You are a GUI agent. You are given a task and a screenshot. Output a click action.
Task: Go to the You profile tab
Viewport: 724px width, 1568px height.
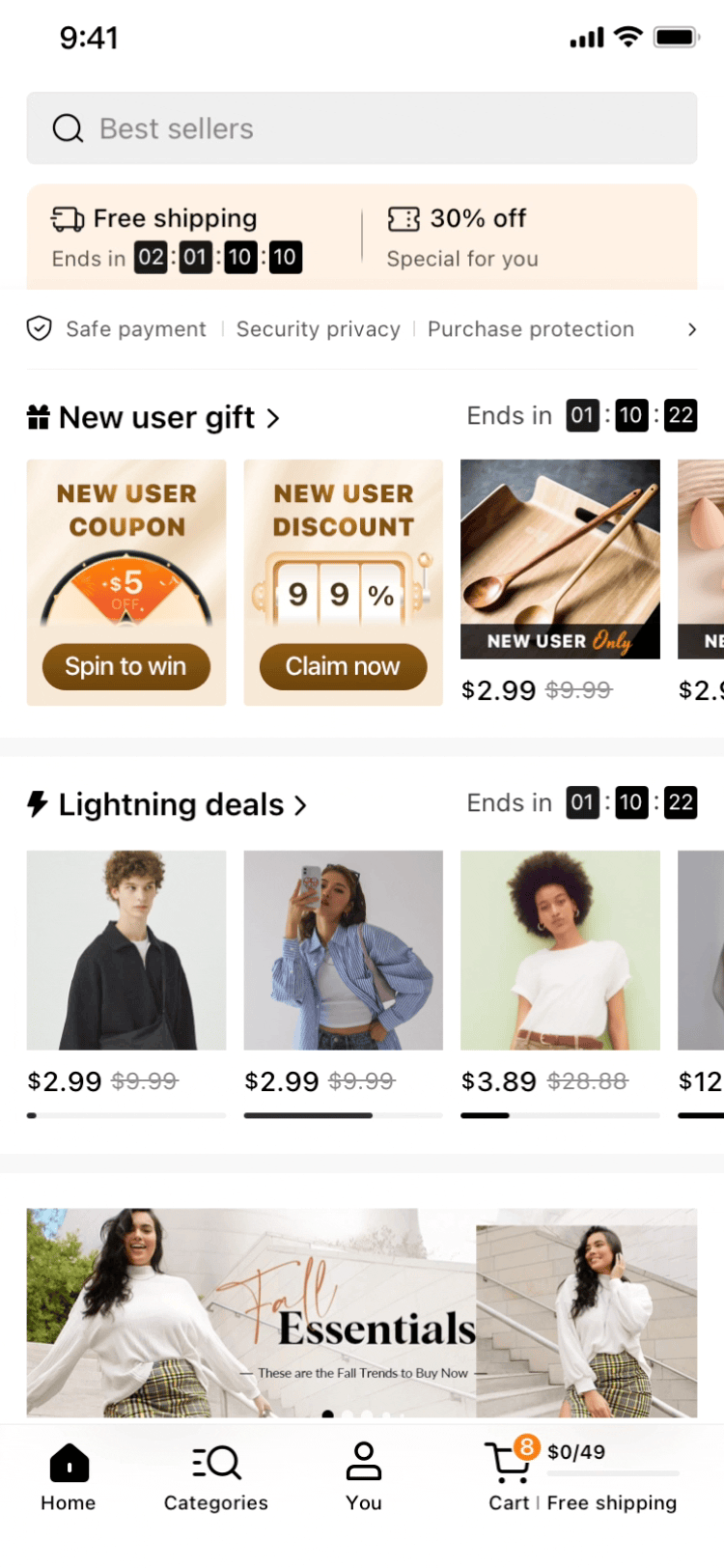[x=364, y=1477]
